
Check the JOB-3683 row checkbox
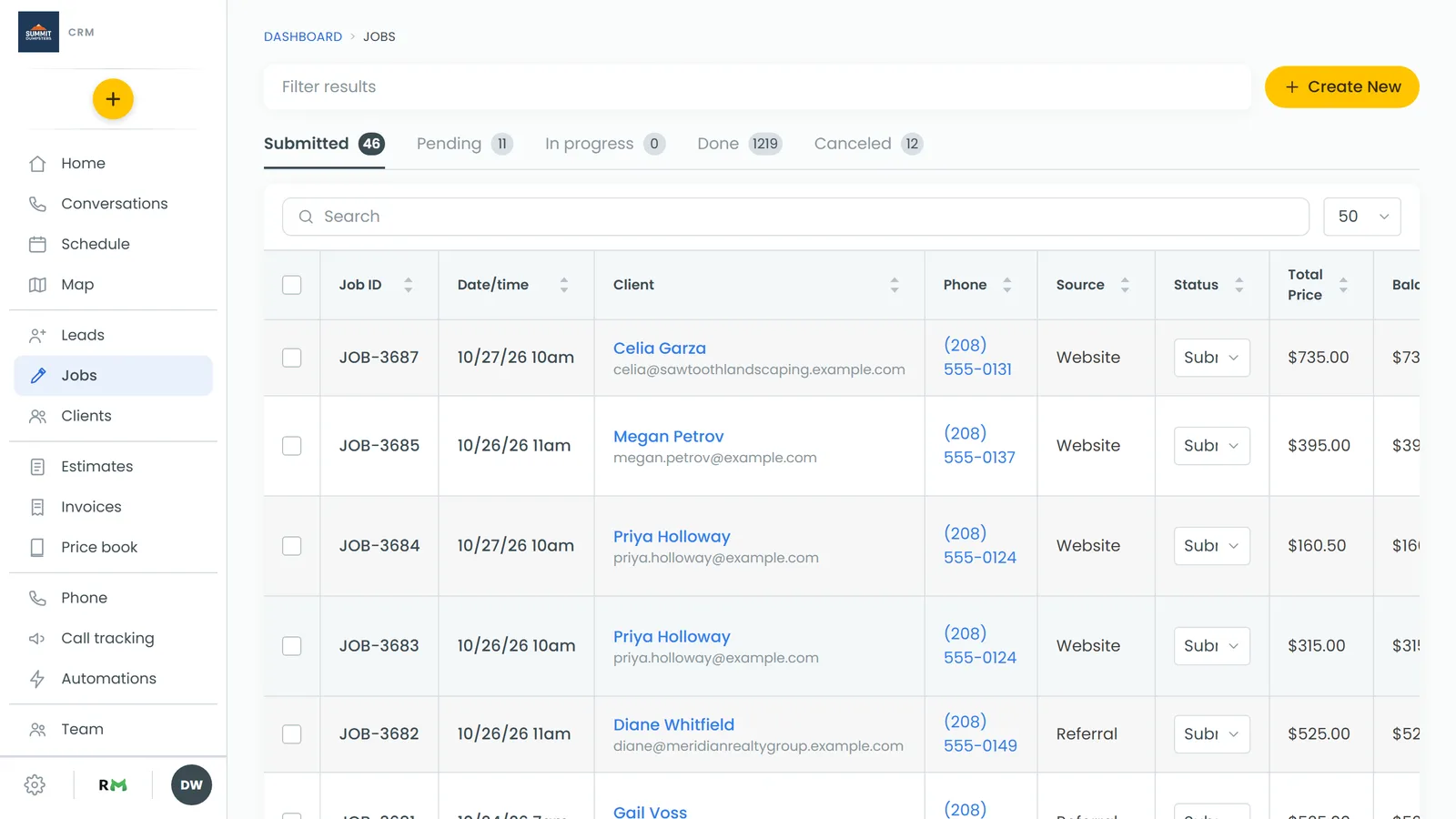tap(291, 646)
